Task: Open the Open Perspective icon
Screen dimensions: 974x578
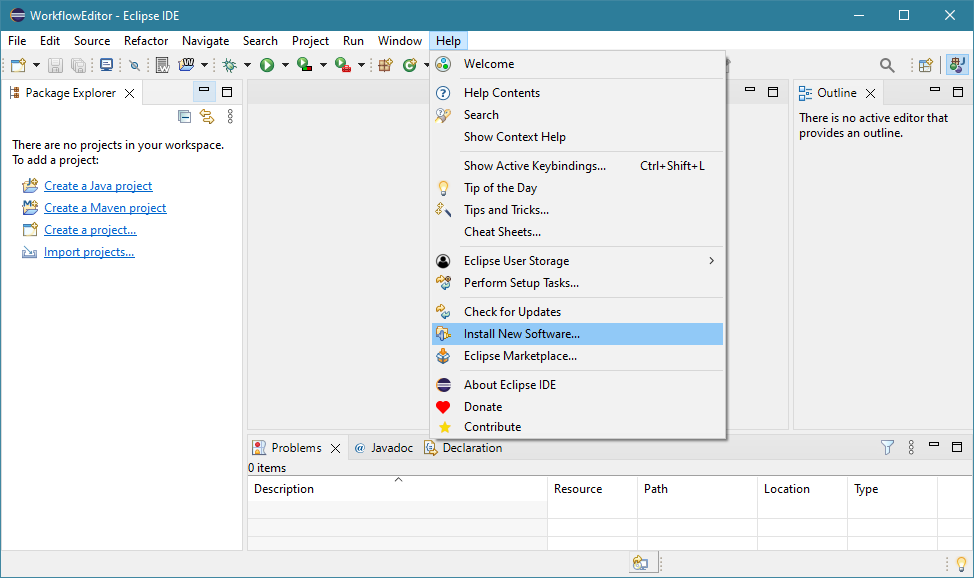Action: (x=926, y=65)
